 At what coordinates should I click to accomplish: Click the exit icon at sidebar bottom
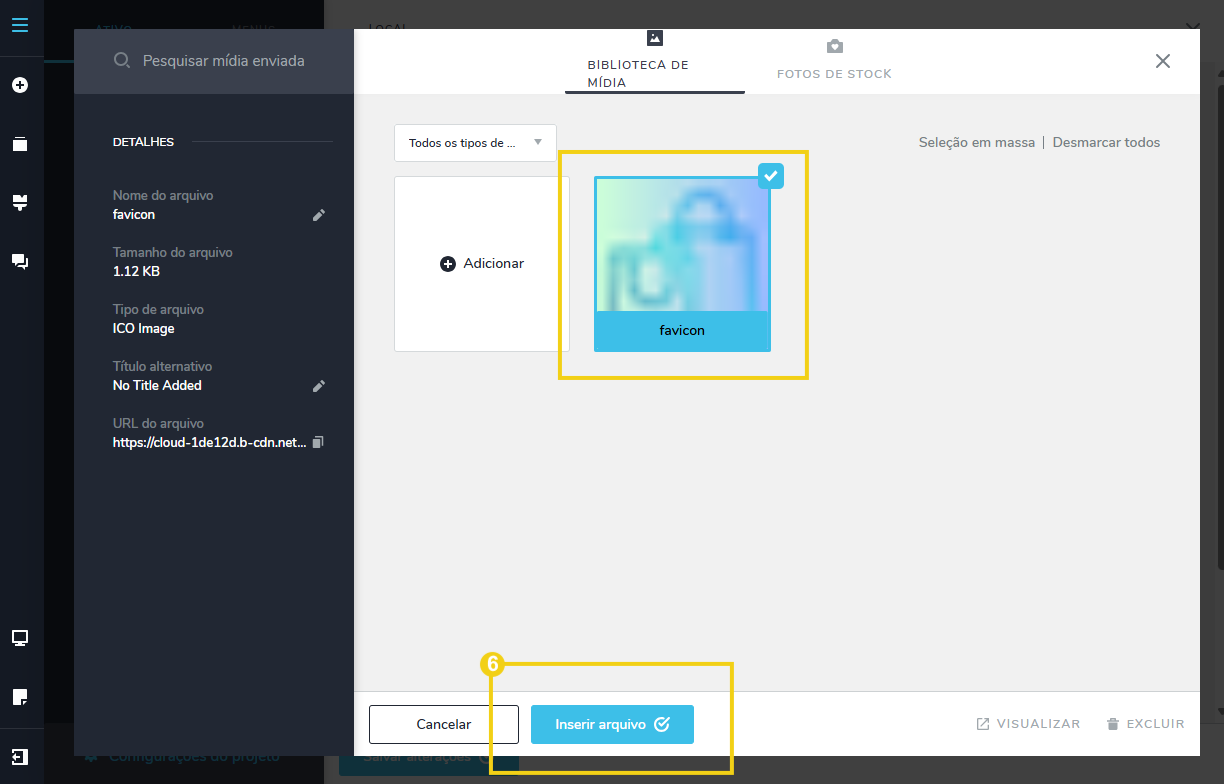click(x=20, y=756)
